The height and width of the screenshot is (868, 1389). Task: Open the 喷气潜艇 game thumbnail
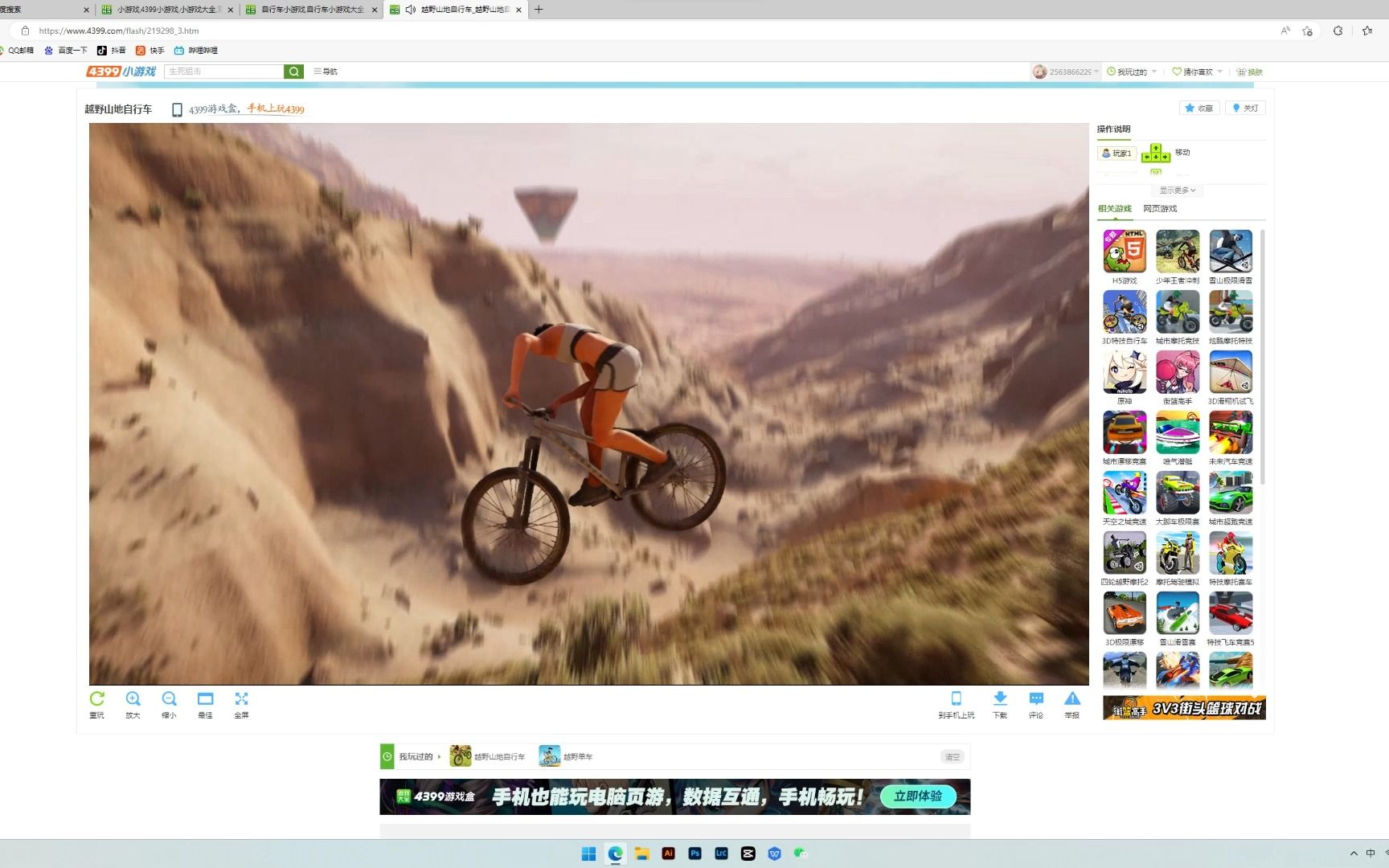[x=1178, y=432]
